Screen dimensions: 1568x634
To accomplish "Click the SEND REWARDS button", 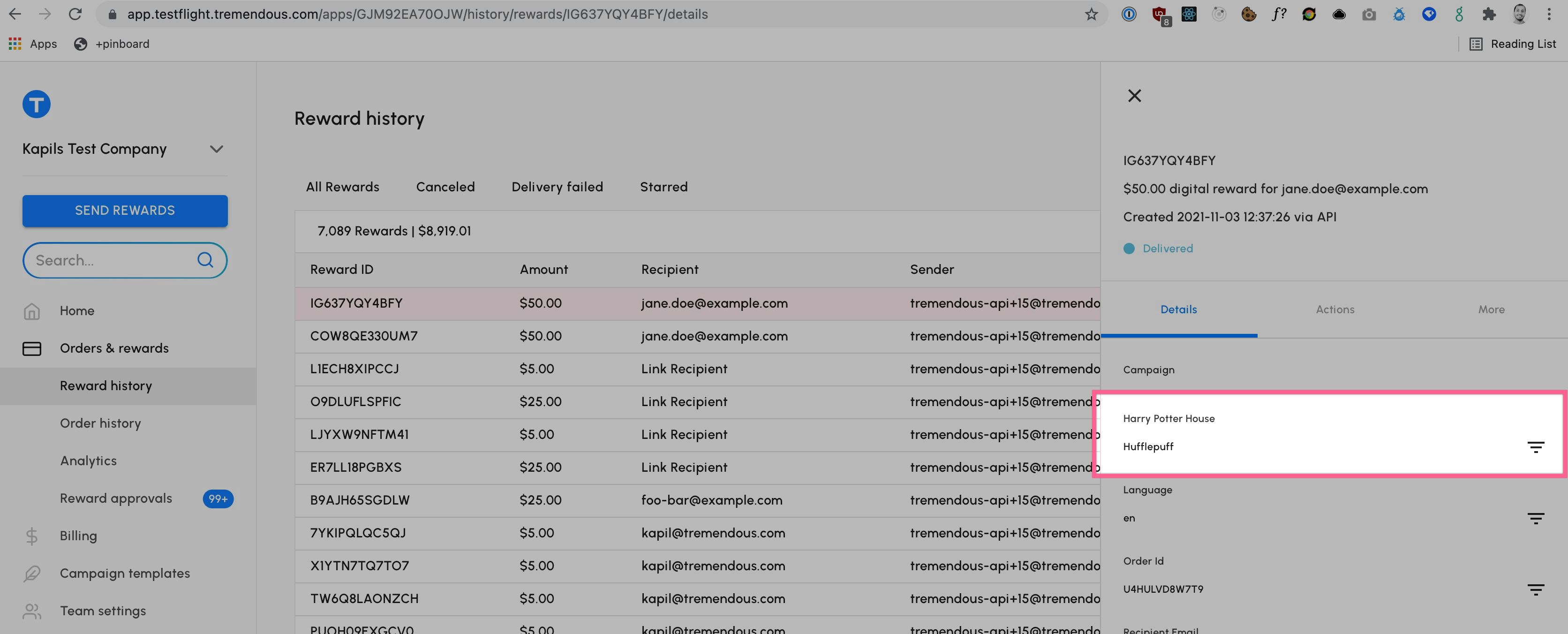I will tap(125, 211).
